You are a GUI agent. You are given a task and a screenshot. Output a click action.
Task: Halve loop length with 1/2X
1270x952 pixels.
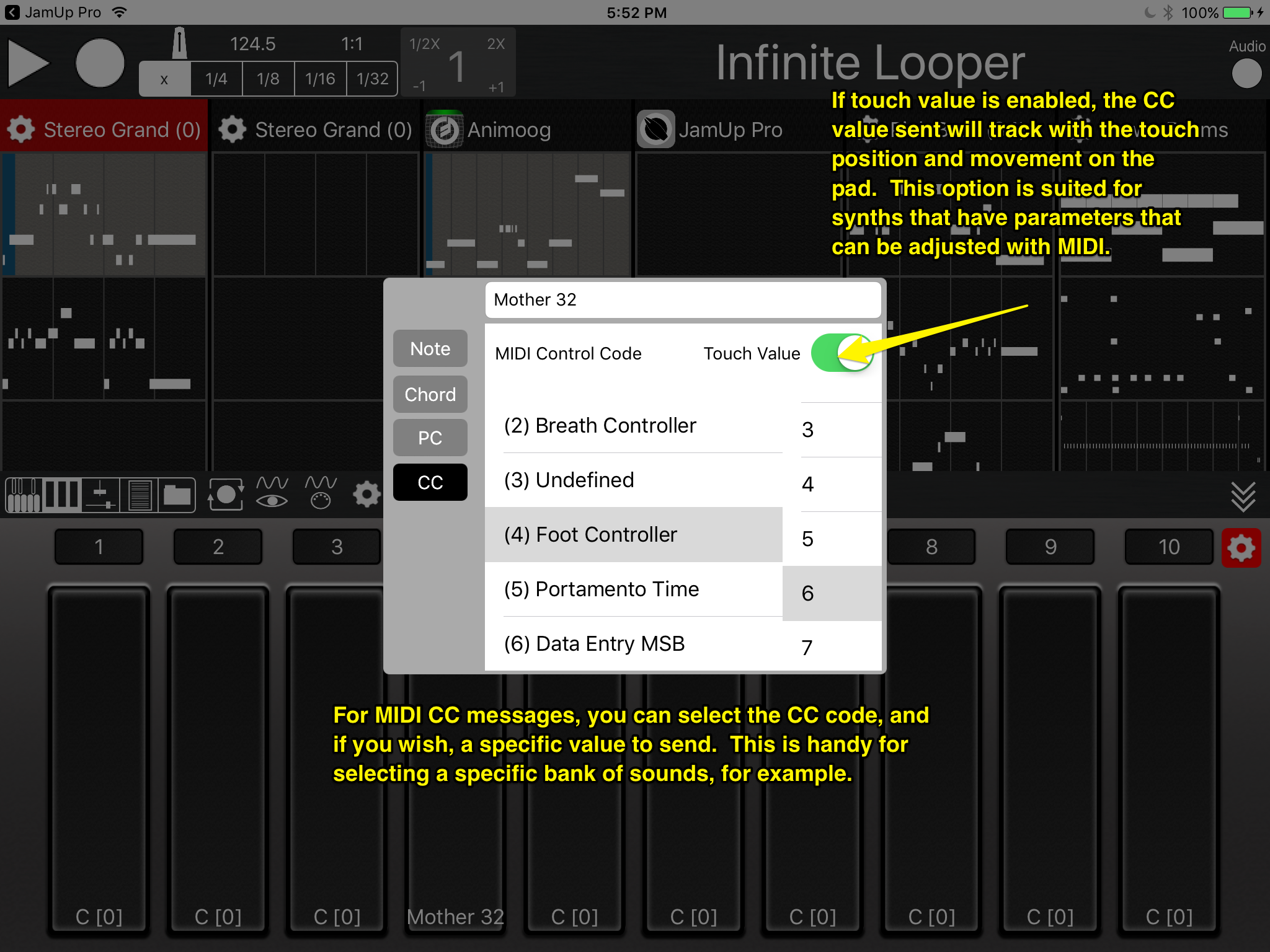point(425,44)
